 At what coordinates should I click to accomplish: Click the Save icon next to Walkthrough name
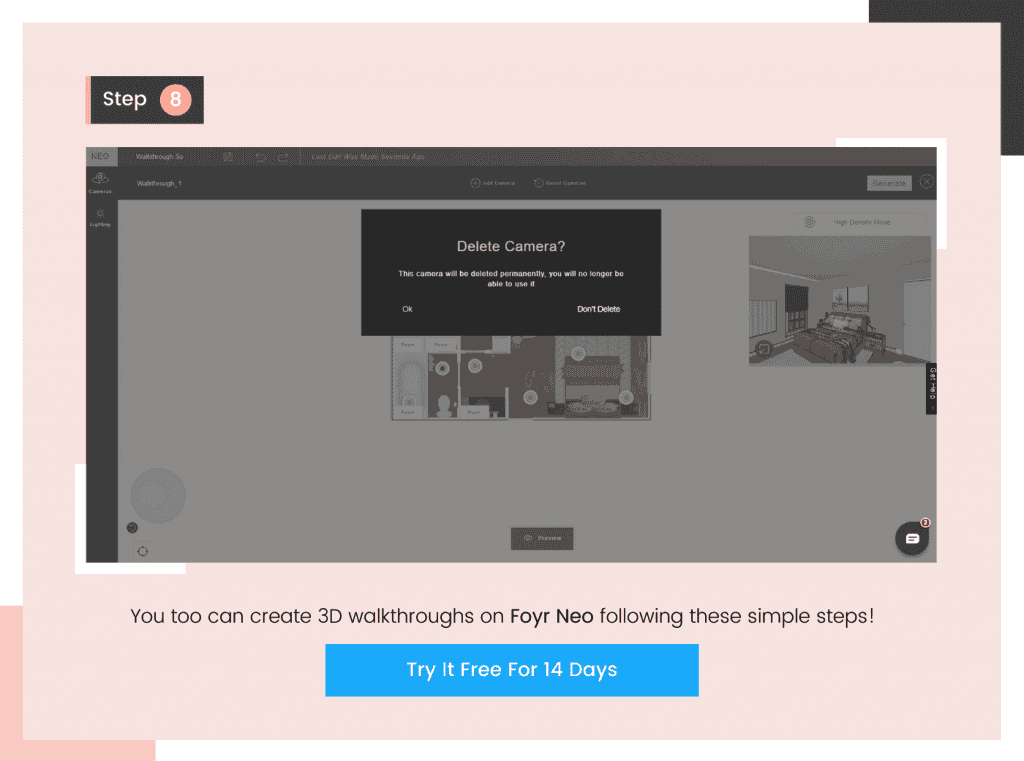click(229, 157)
